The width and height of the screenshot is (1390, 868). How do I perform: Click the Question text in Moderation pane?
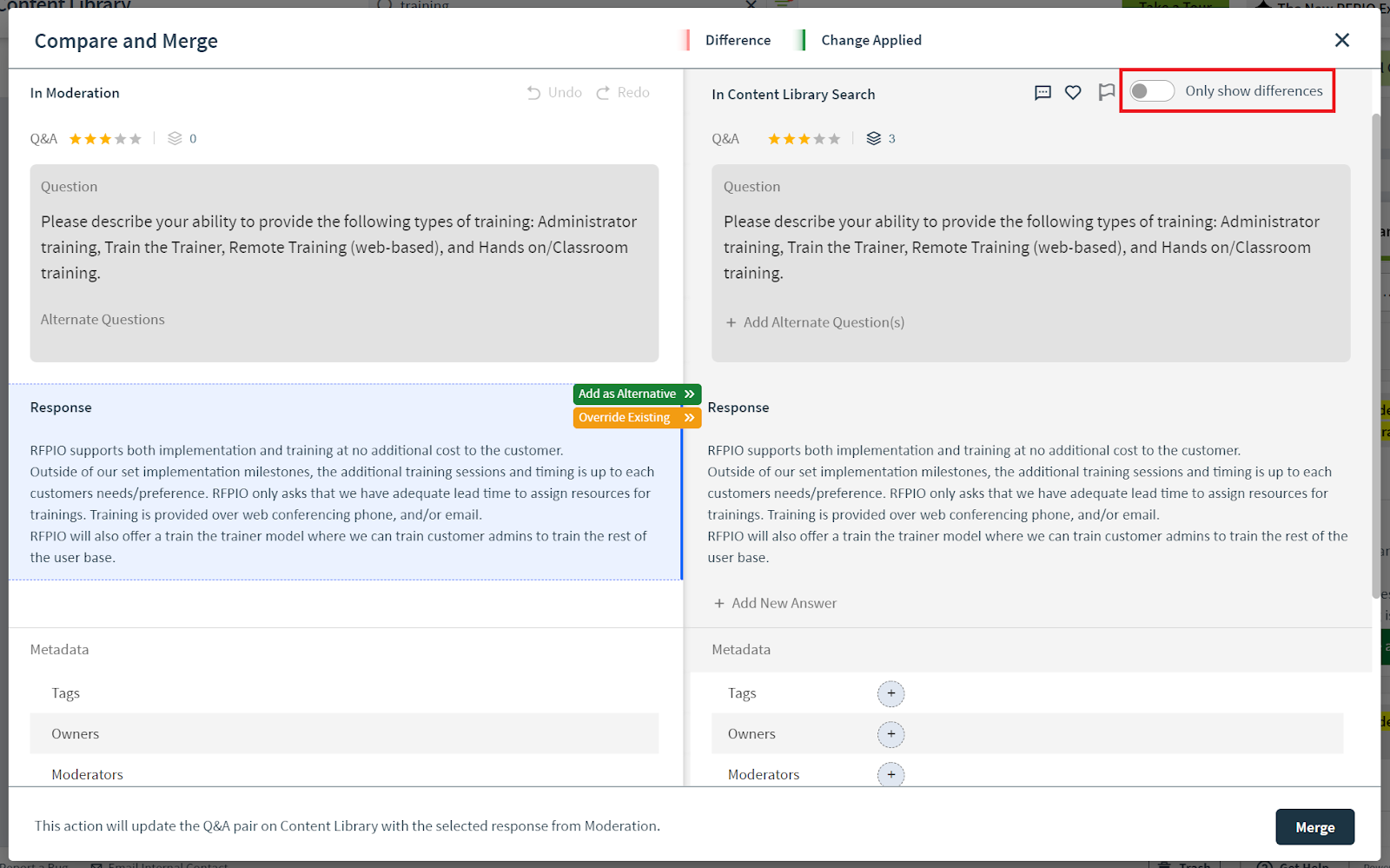339,248
